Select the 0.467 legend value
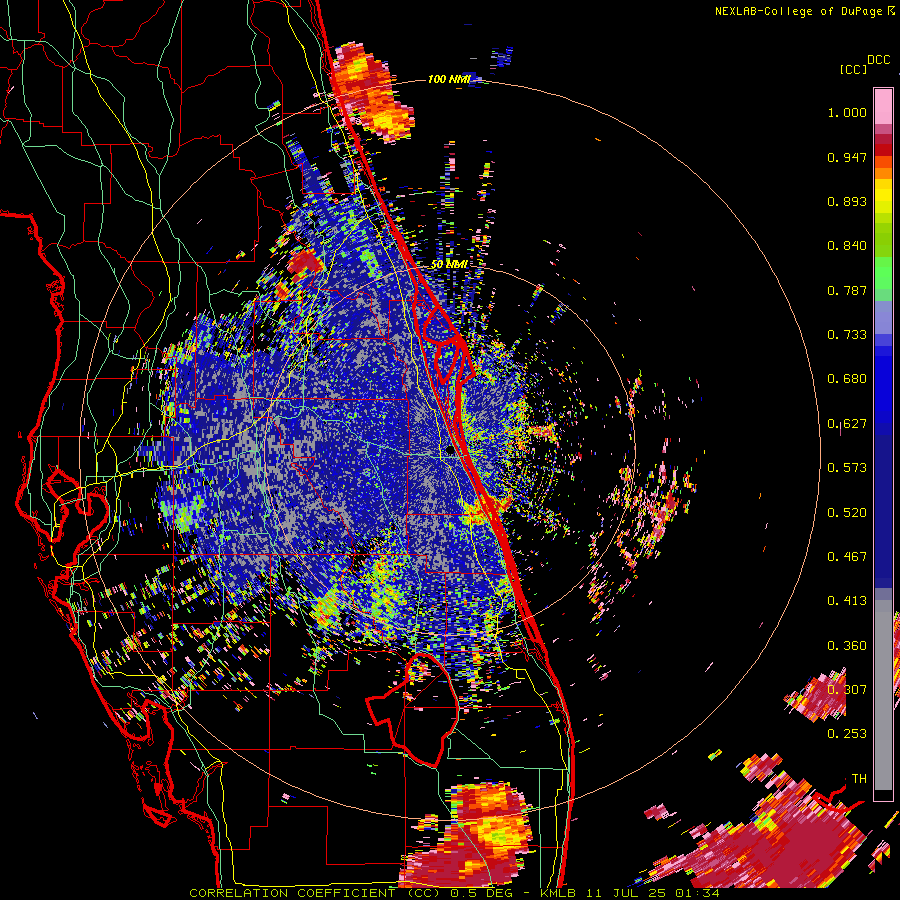The image size is (900, 900). click(847, 557)
